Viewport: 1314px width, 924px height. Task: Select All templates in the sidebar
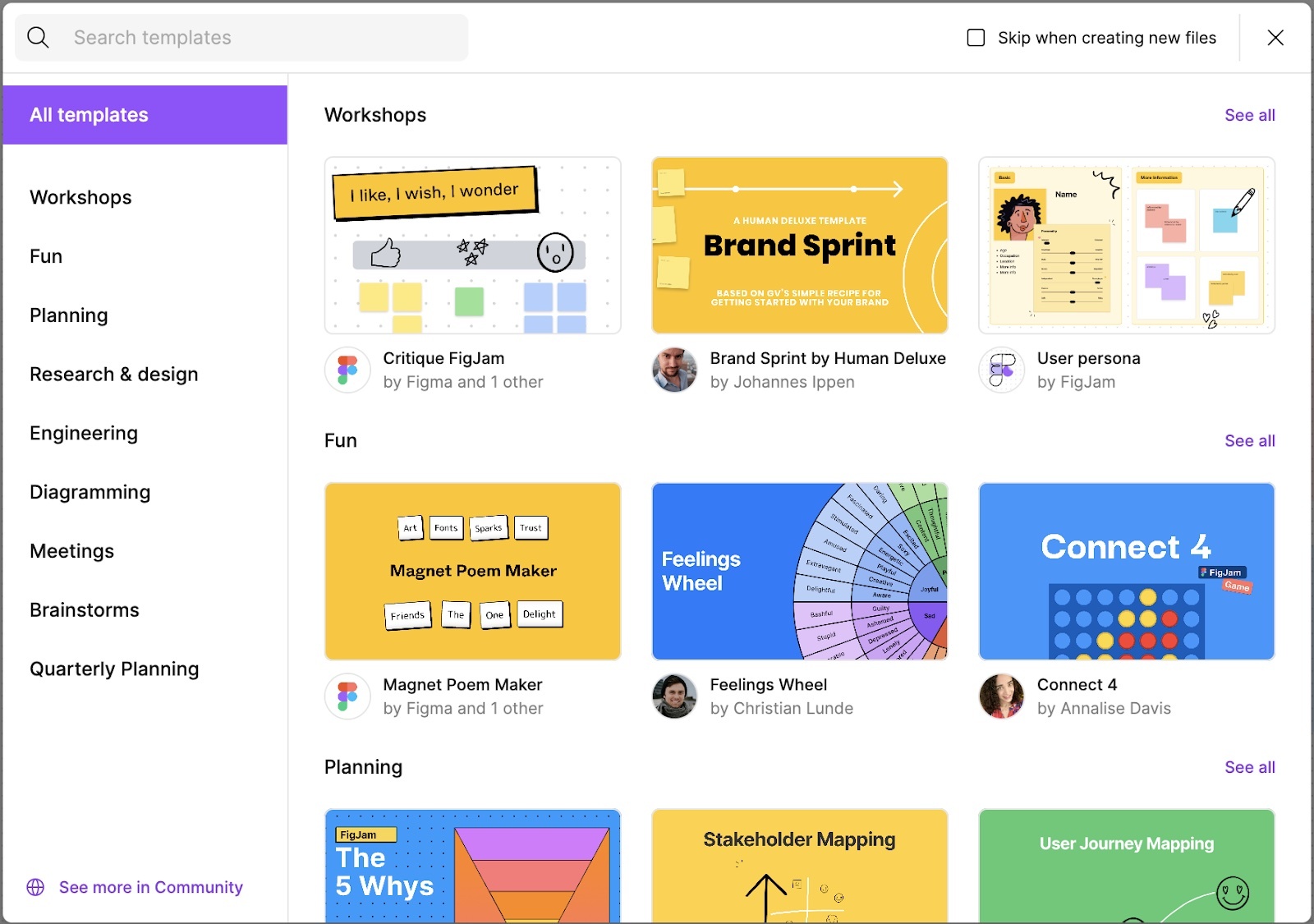click(145, 115)
